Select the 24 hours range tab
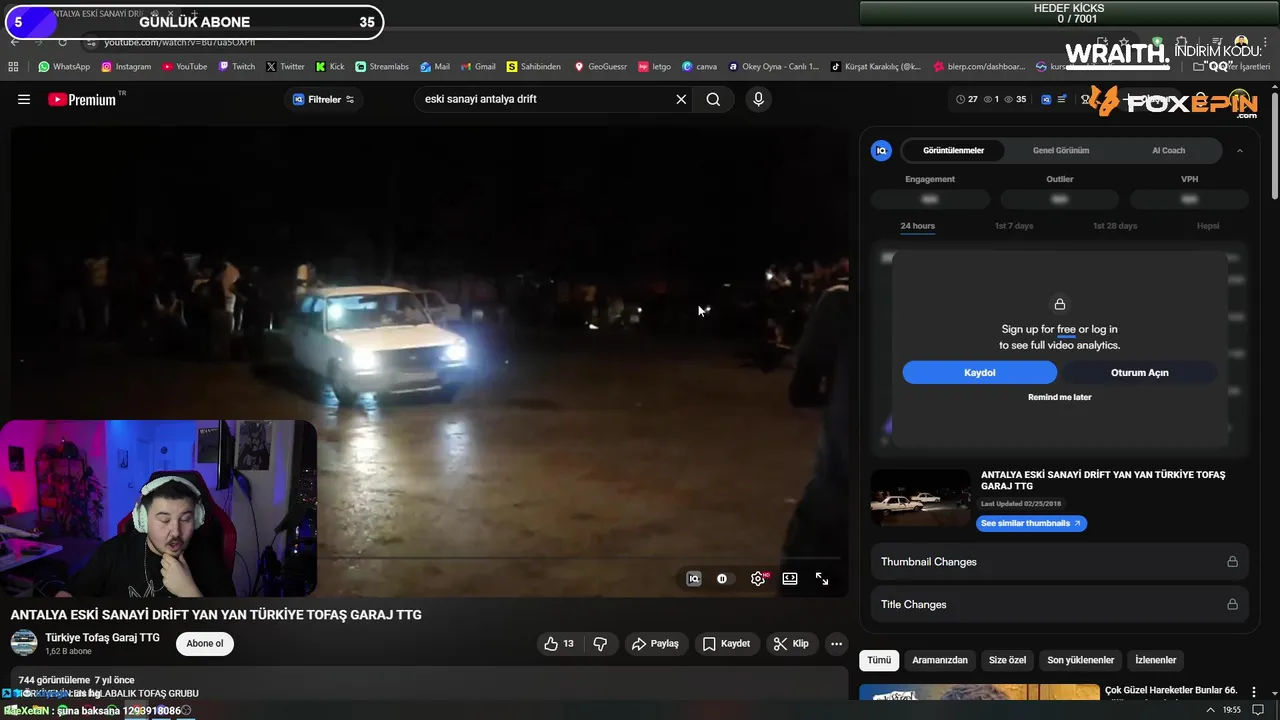 (x=917, y=226)
